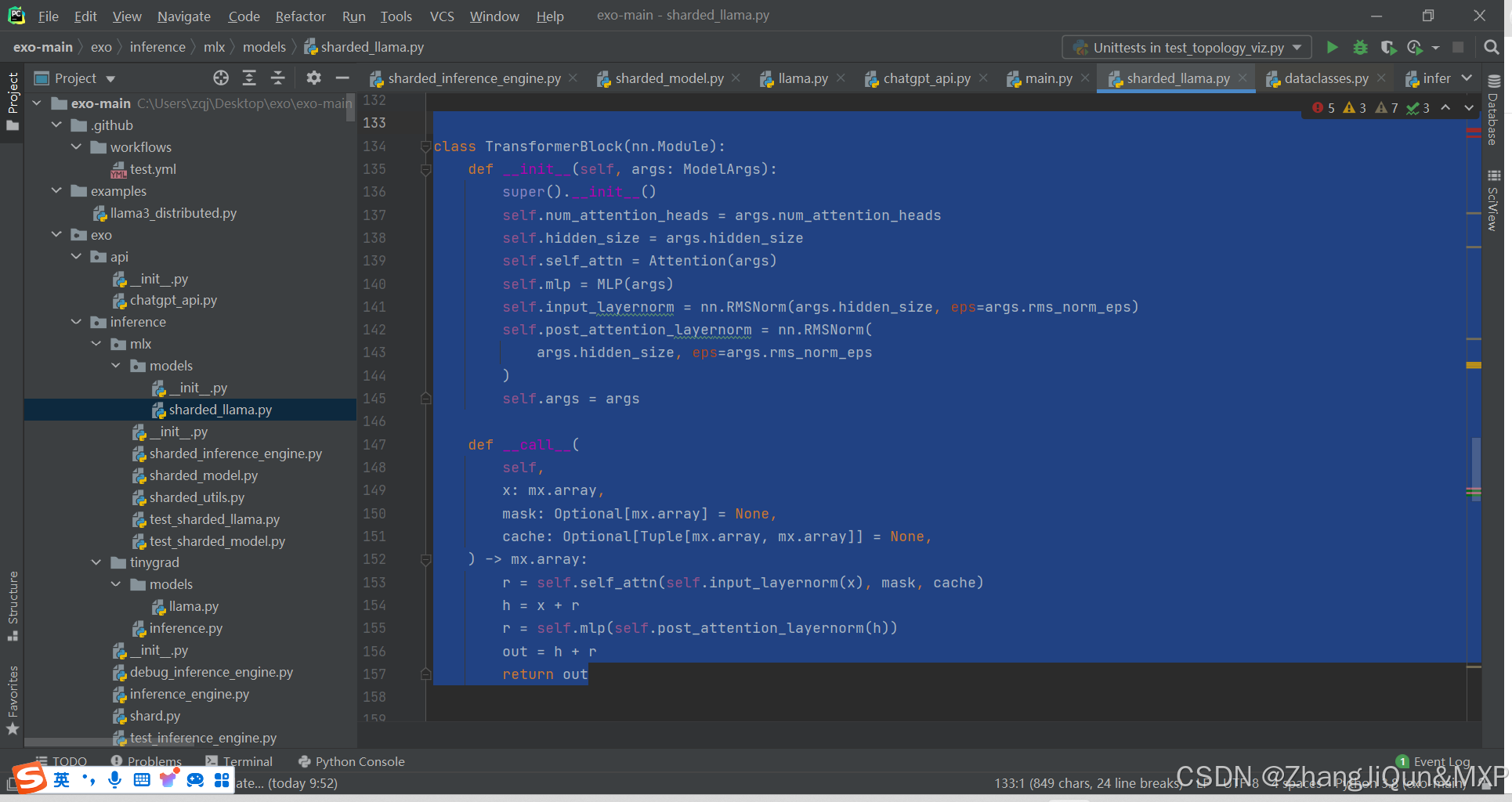Screen dimensions: 1512x802
Task: Open the Database tool window on the right
Action: click(1493, 125)
